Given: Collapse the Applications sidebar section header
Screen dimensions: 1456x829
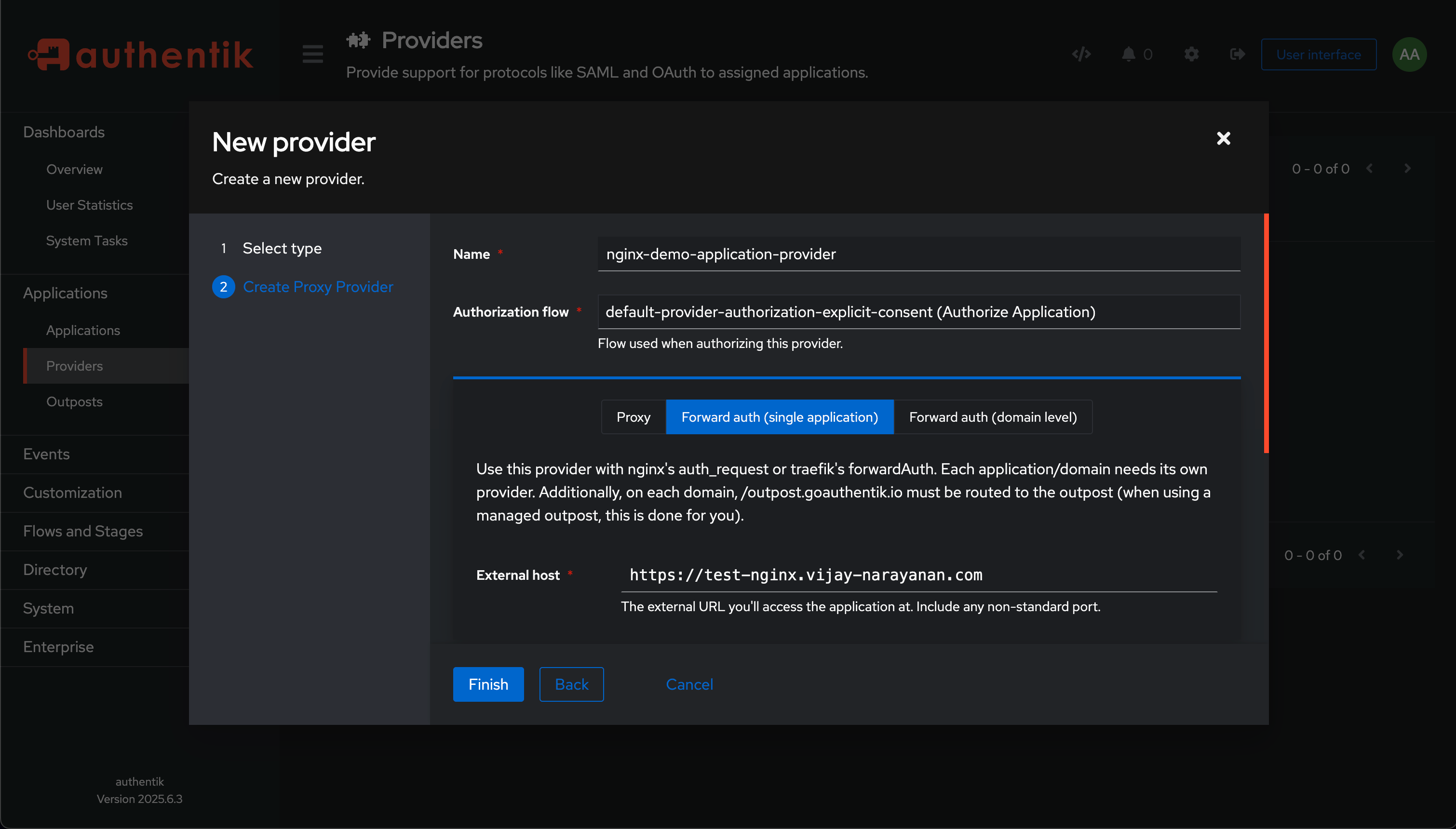Looking at the screenshot, I should click(65, 293).
